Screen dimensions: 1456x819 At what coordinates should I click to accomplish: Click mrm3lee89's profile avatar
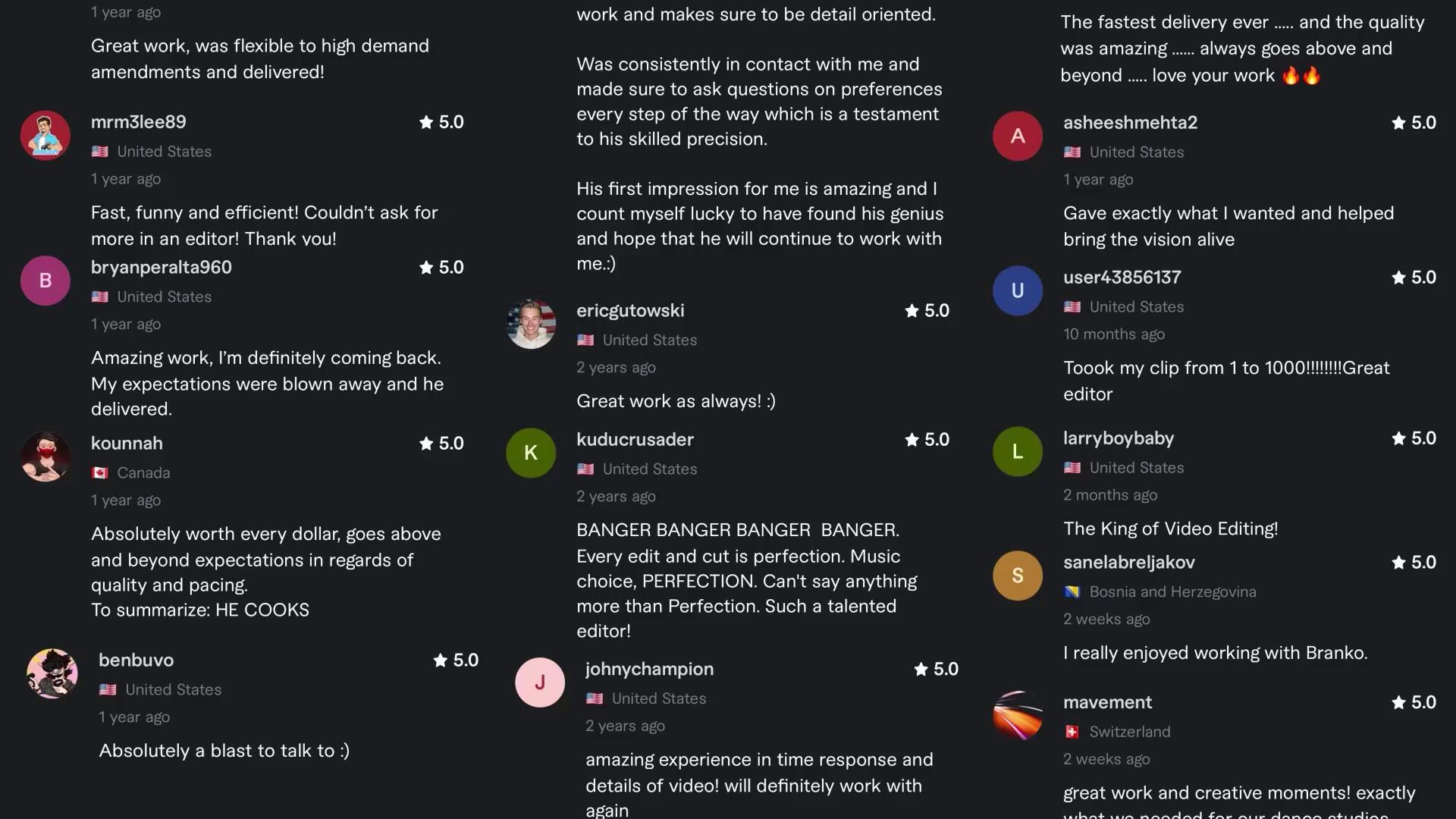click(x=45, y=136)
